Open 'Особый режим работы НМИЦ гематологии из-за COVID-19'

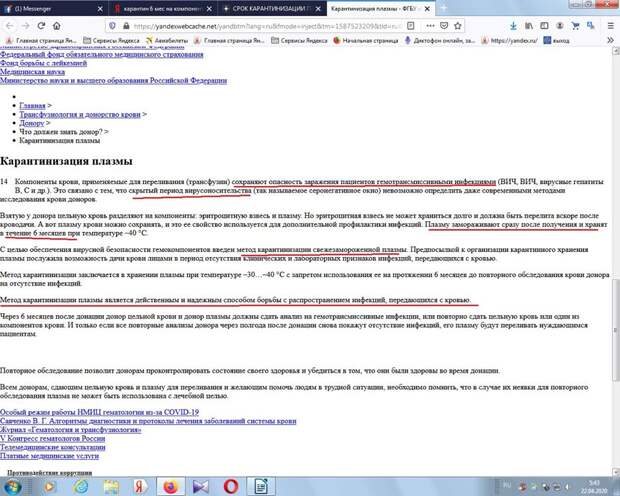[99, 412]
